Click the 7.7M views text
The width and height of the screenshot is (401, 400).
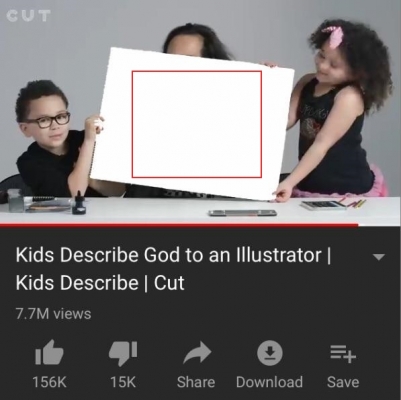pyautogui.click(x=53, y=314)
